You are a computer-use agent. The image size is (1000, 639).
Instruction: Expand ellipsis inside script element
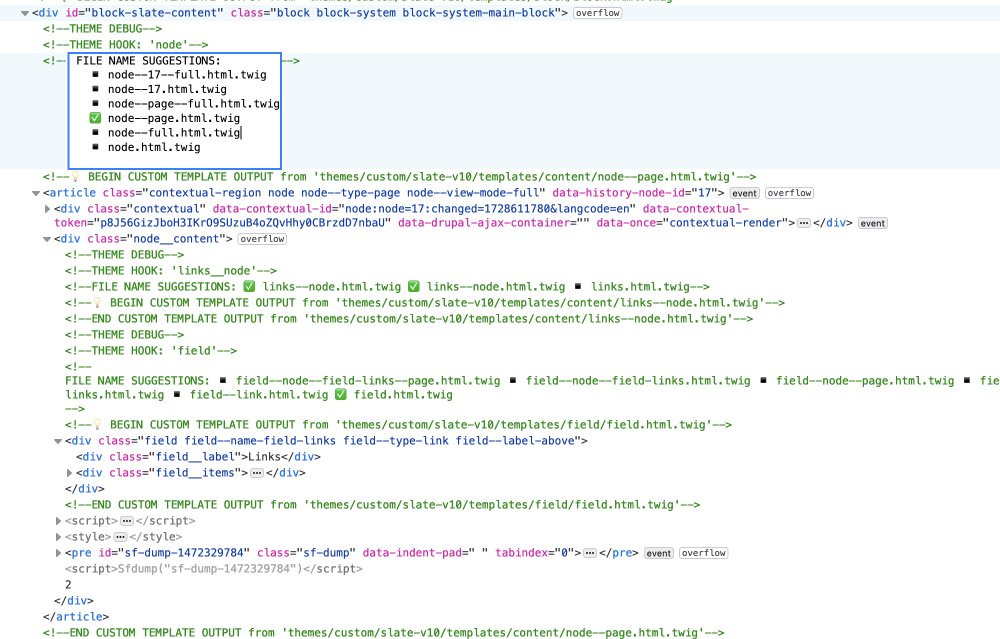pyautogui.click(x=127, y=521)
